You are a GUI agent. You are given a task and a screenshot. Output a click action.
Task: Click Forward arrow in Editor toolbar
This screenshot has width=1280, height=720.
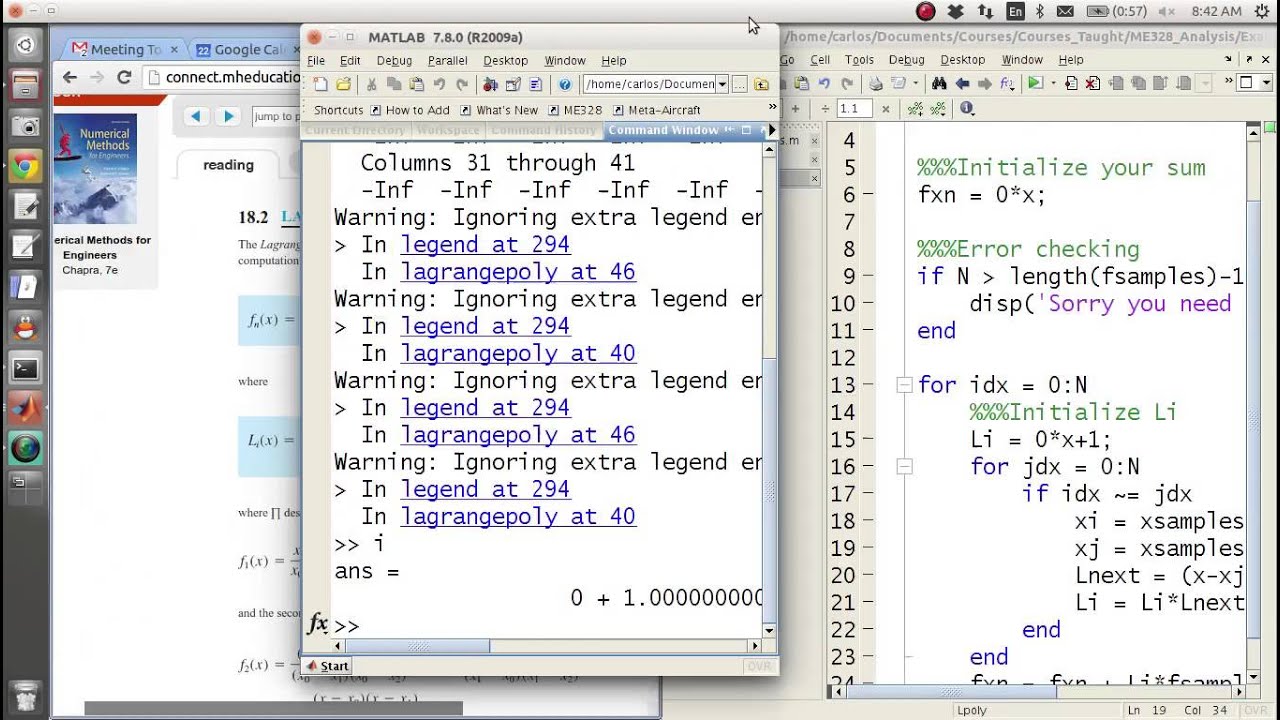point(984,84)
